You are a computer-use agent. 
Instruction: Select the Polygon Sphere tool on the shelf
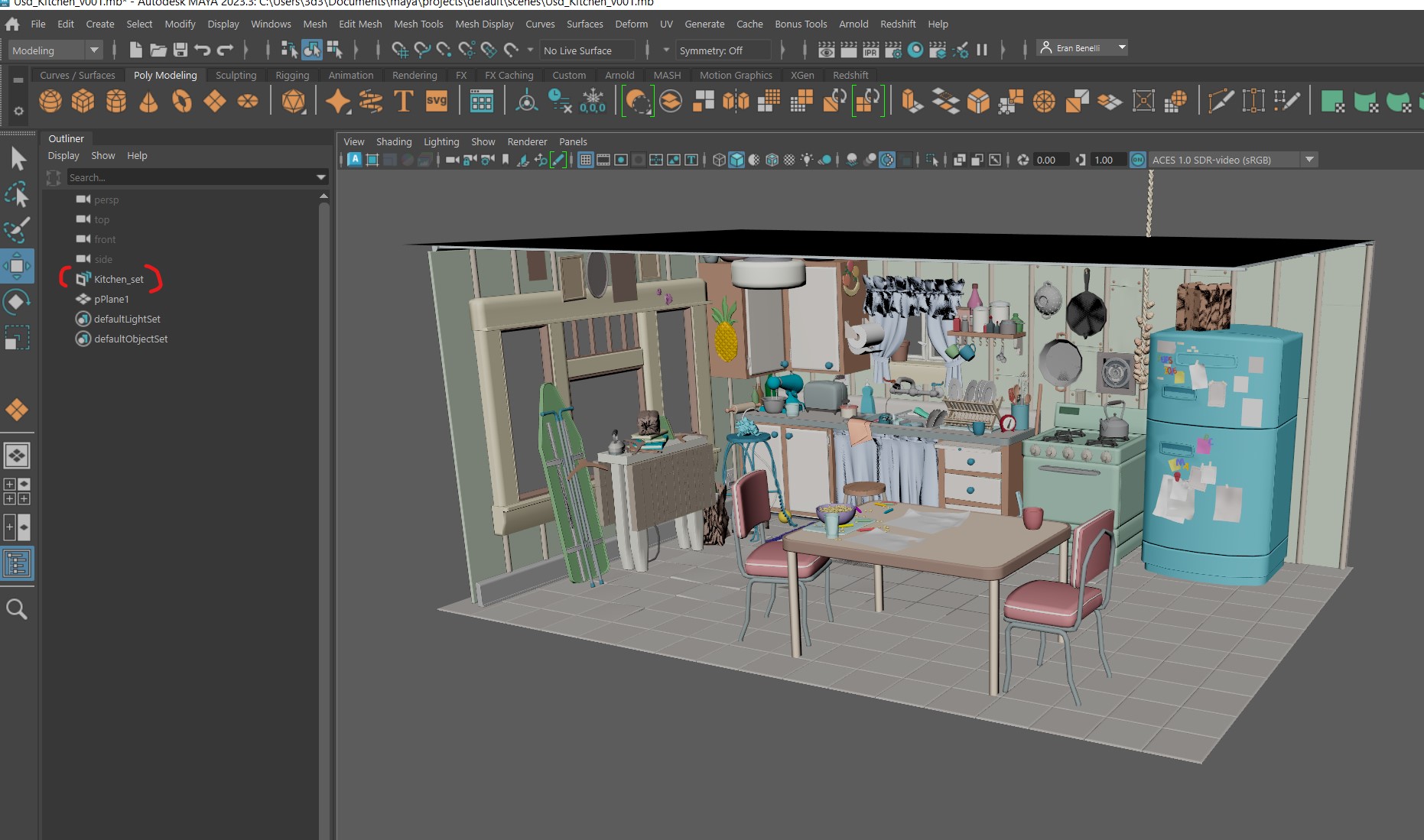pyautogui.click(x=50, y=100)
